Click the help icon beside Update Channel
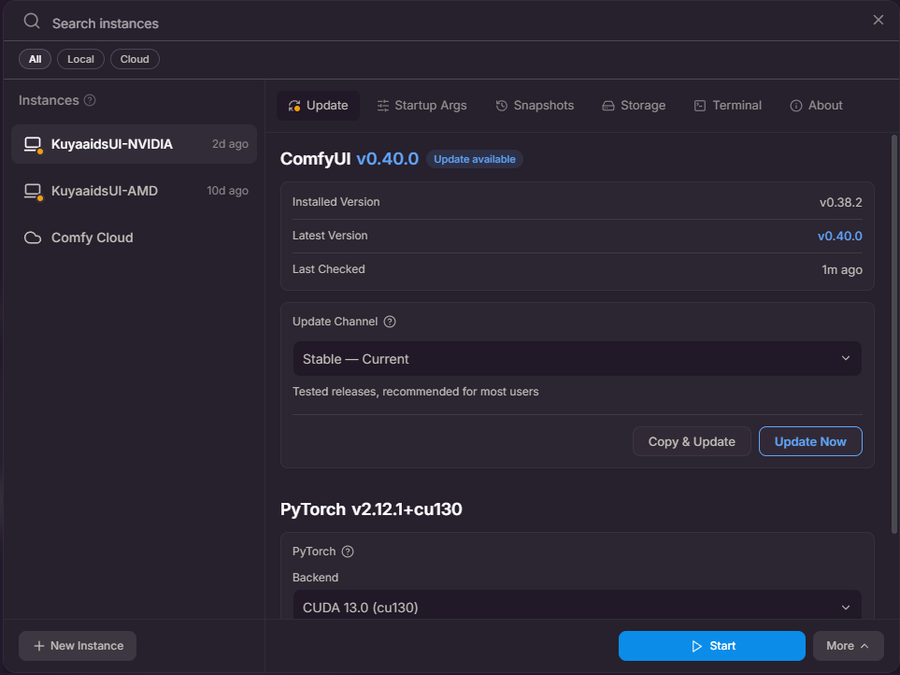Screen dimensions: 900x675 (390, 321)
